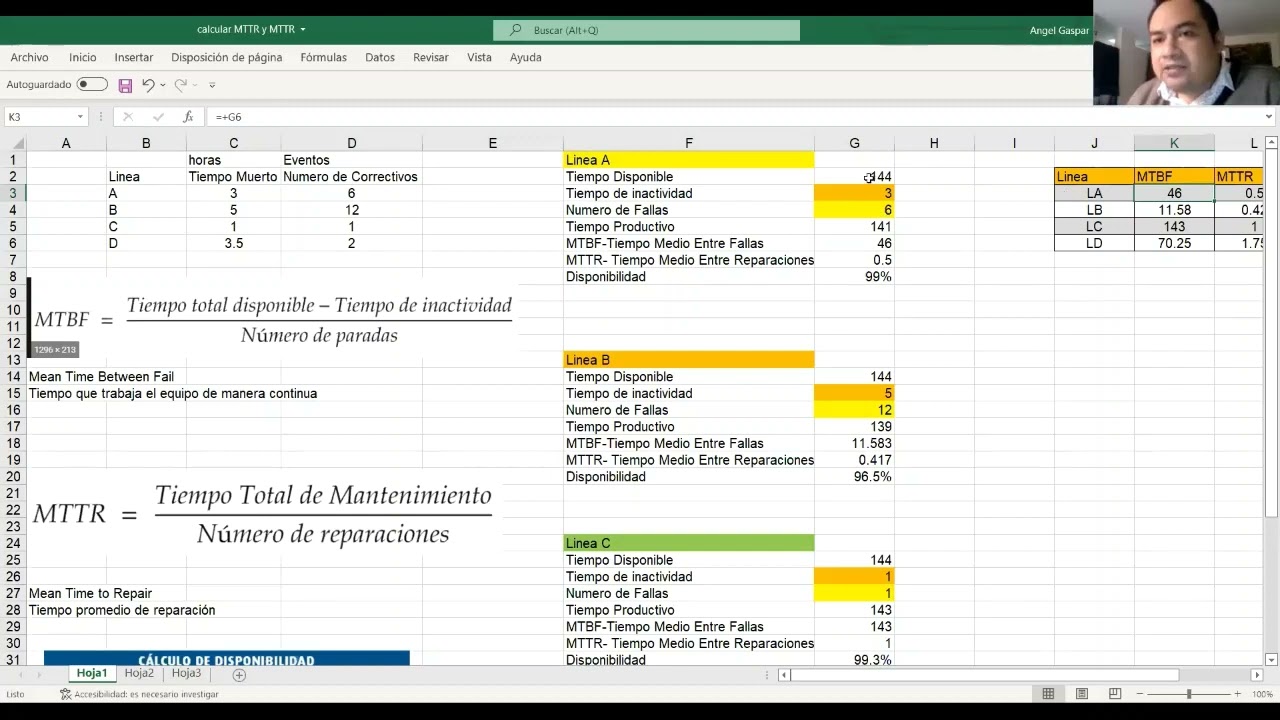Open the Vista ribbon tab
Screen dimensions: 1280x720
[x=480, y=58]
